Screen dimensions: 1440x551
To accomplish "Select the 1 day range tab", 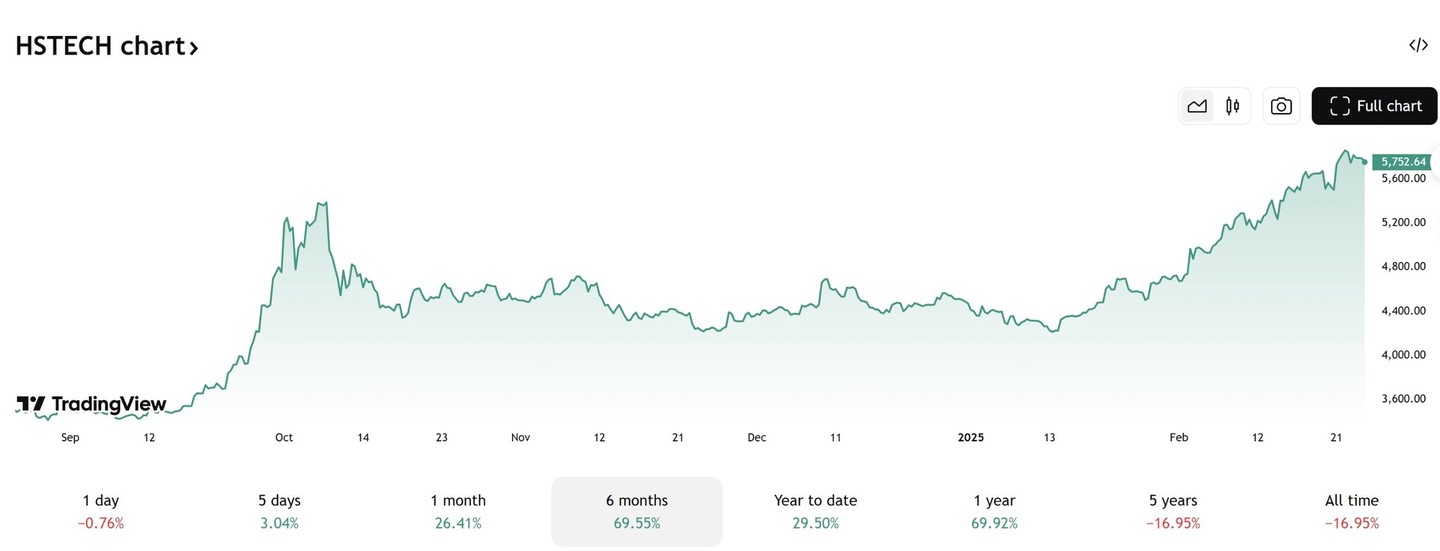I will pos(100,511).
